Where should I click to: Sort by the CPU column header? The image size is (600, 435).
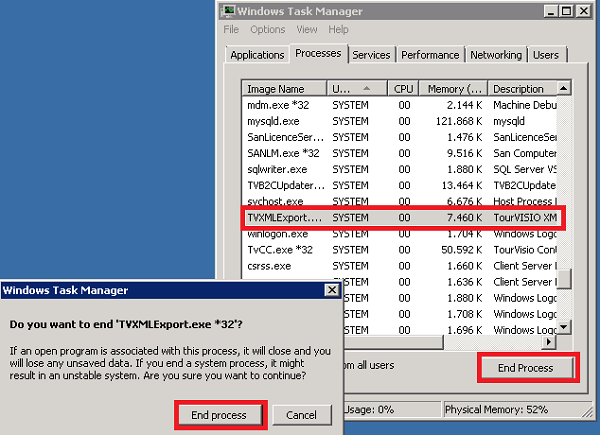[402, 89]
